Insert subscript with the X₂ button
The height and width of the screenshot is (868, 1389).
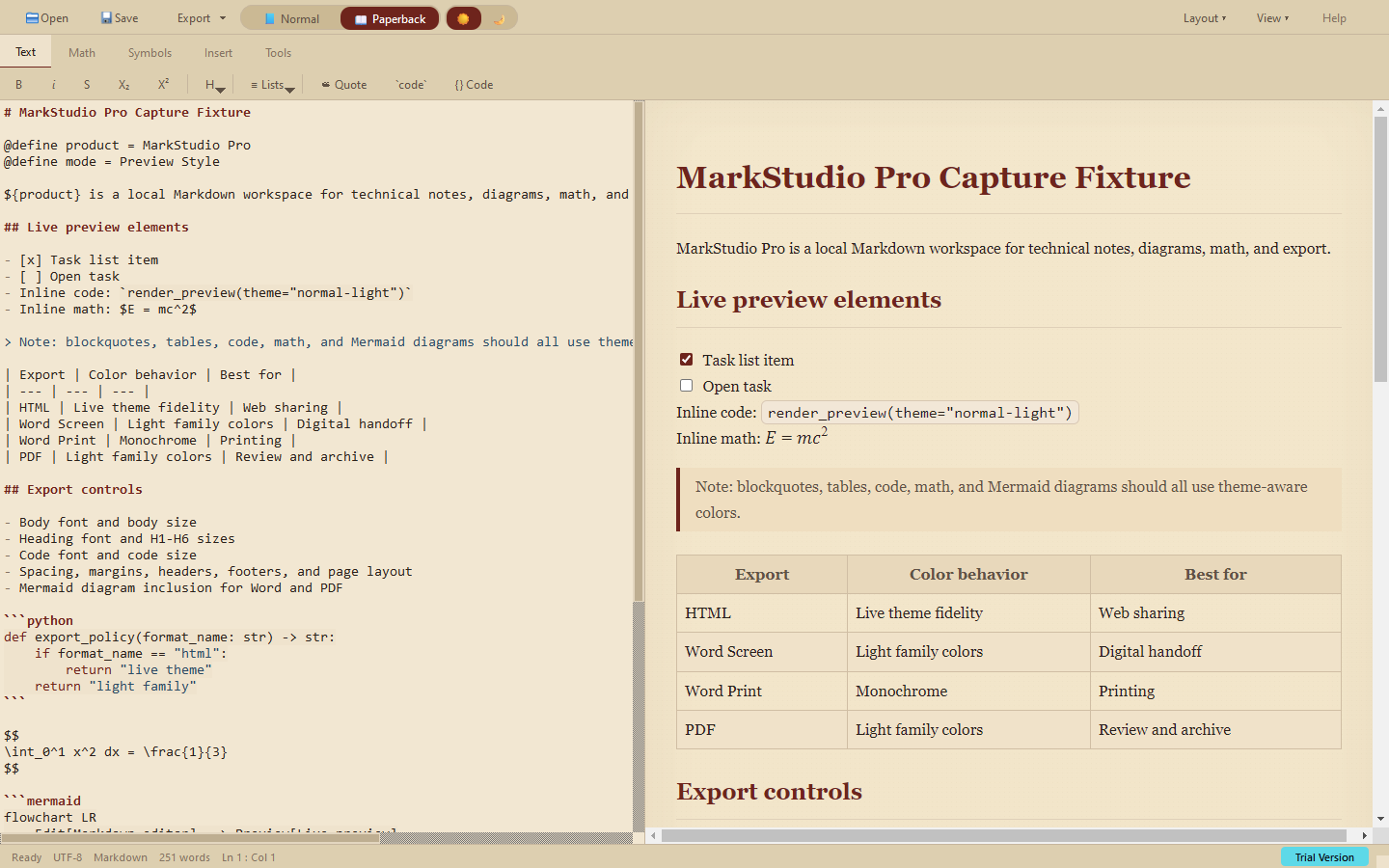tap(123, 85)
